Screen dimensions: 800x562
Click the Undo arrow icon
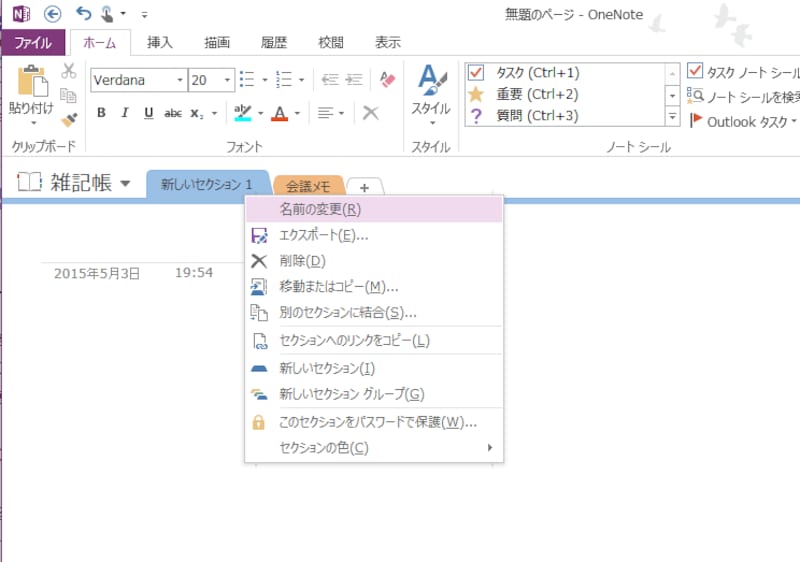click(x=83, y=14)
